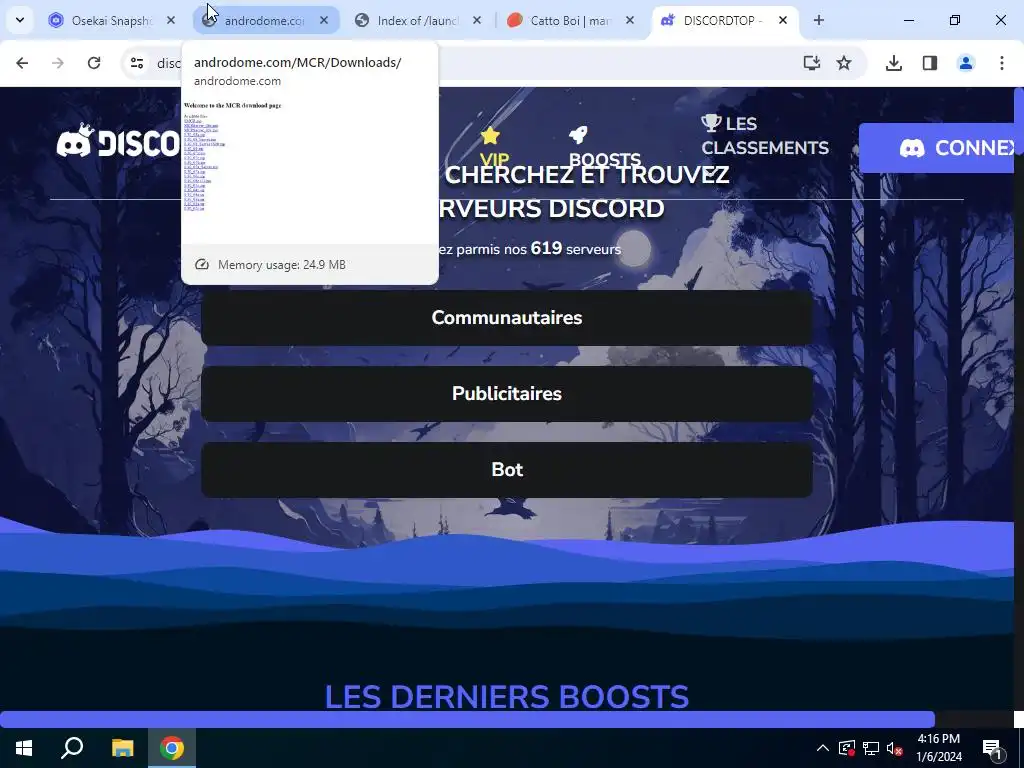
Task: Select the DISCORDTOP tab
Action: coord(724,21)
